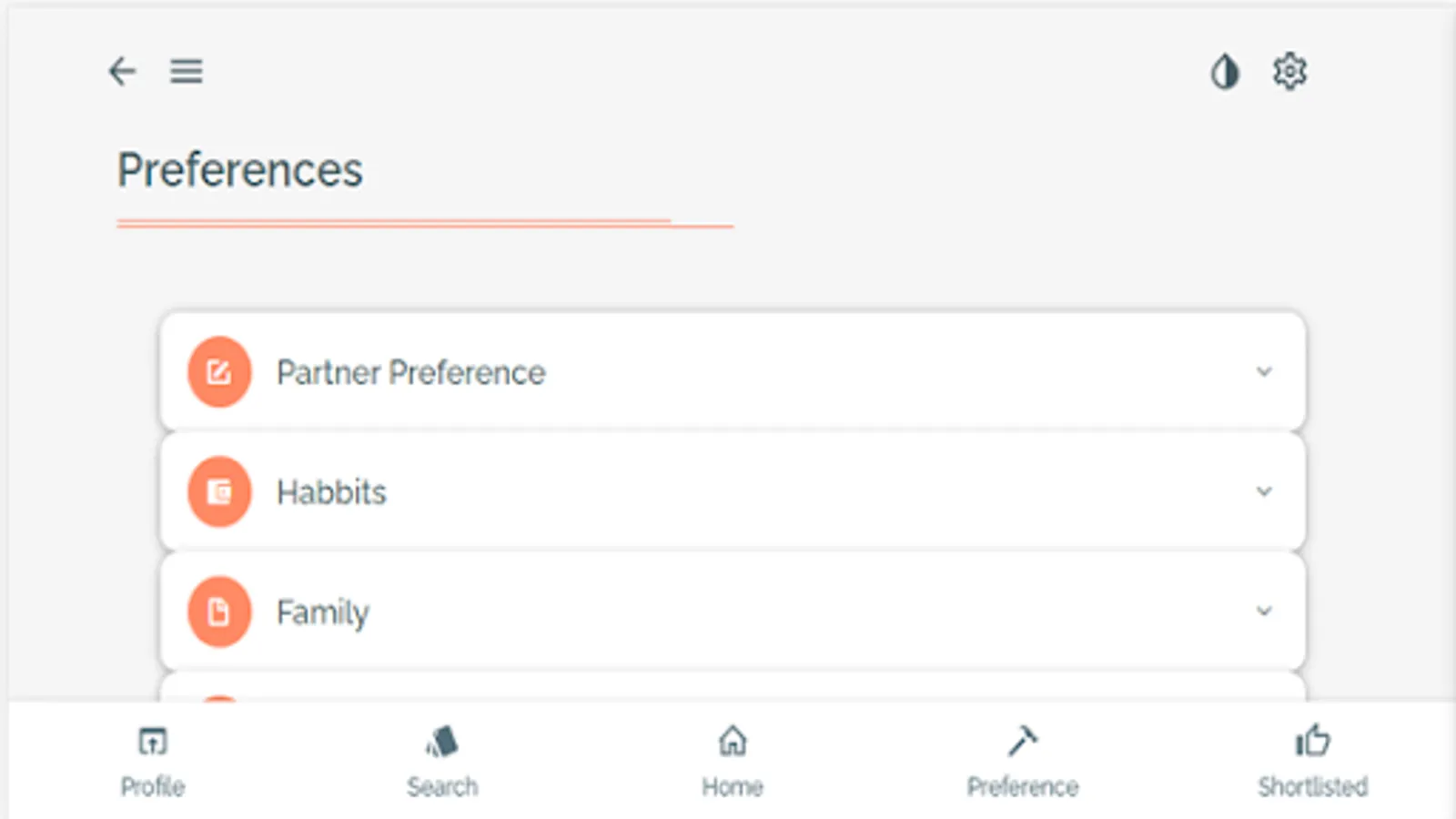Click the back arrow icon

click(x=122, y=71)
